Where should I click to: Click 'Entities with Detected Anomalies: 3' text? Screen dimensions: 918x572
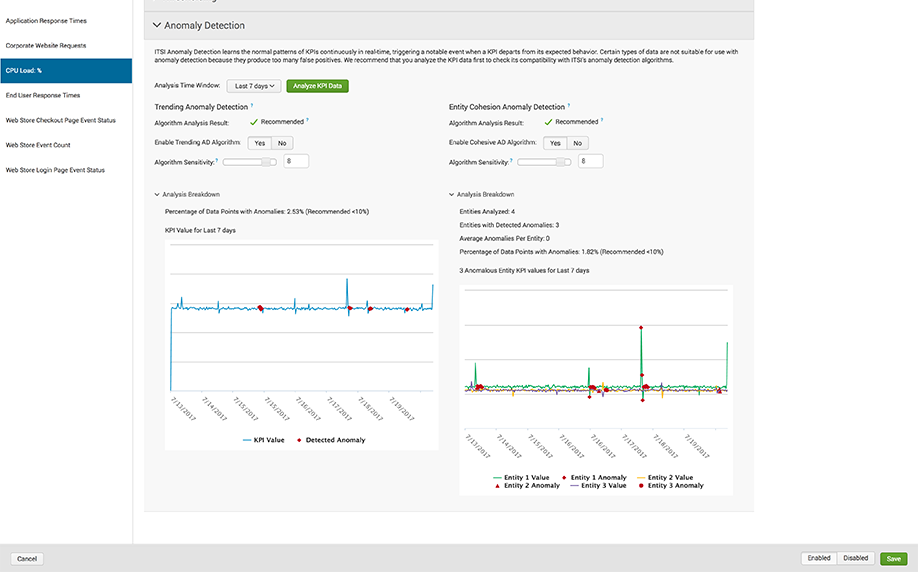(509, 225)
